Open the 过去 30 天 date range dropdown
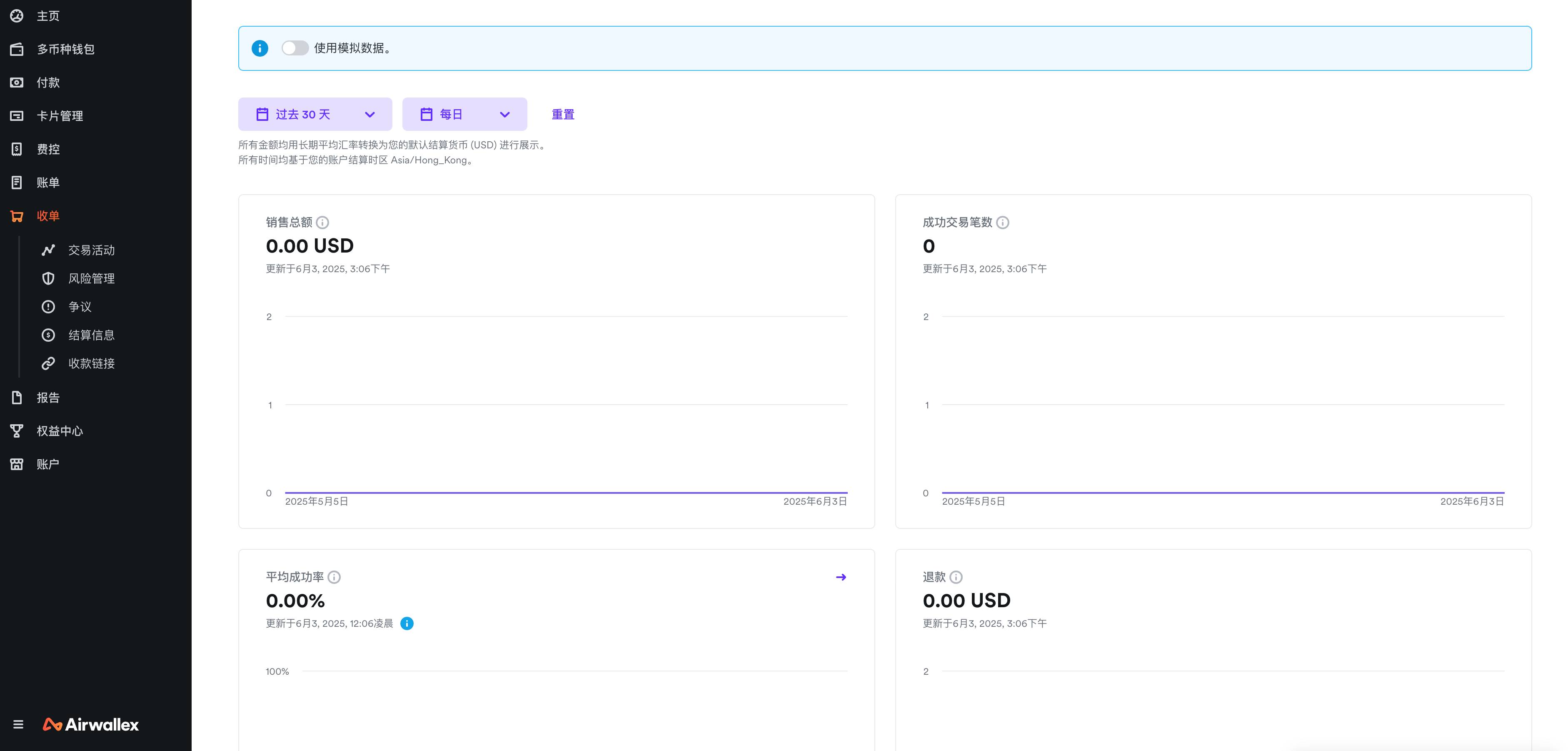The height and width of the screenshot is (751, 1568). (x=315, y=115)
